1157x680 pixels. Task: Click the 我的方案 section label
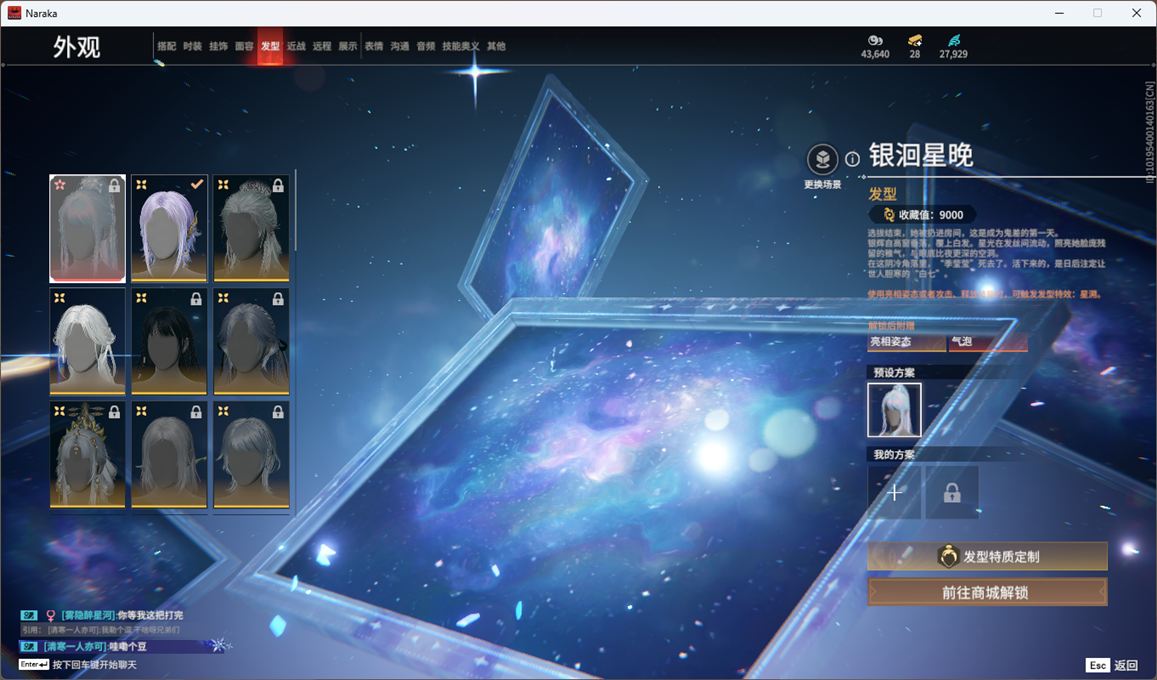(894, 454)
